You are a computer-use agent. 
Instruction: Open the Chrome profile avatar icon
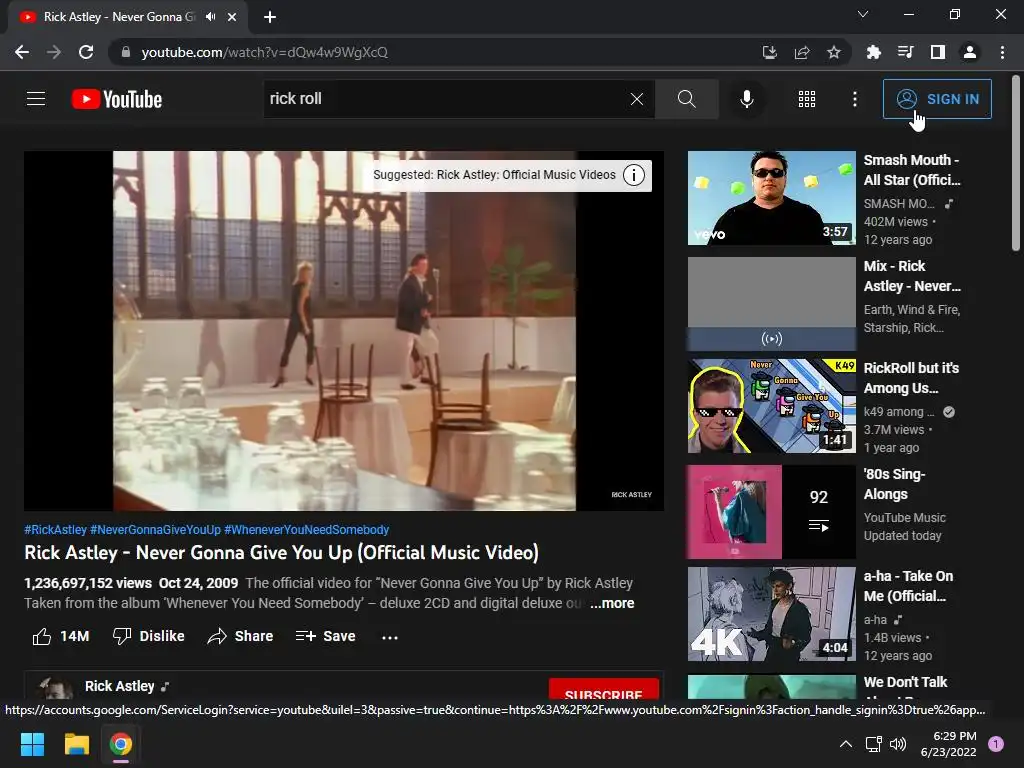(970, 52)
